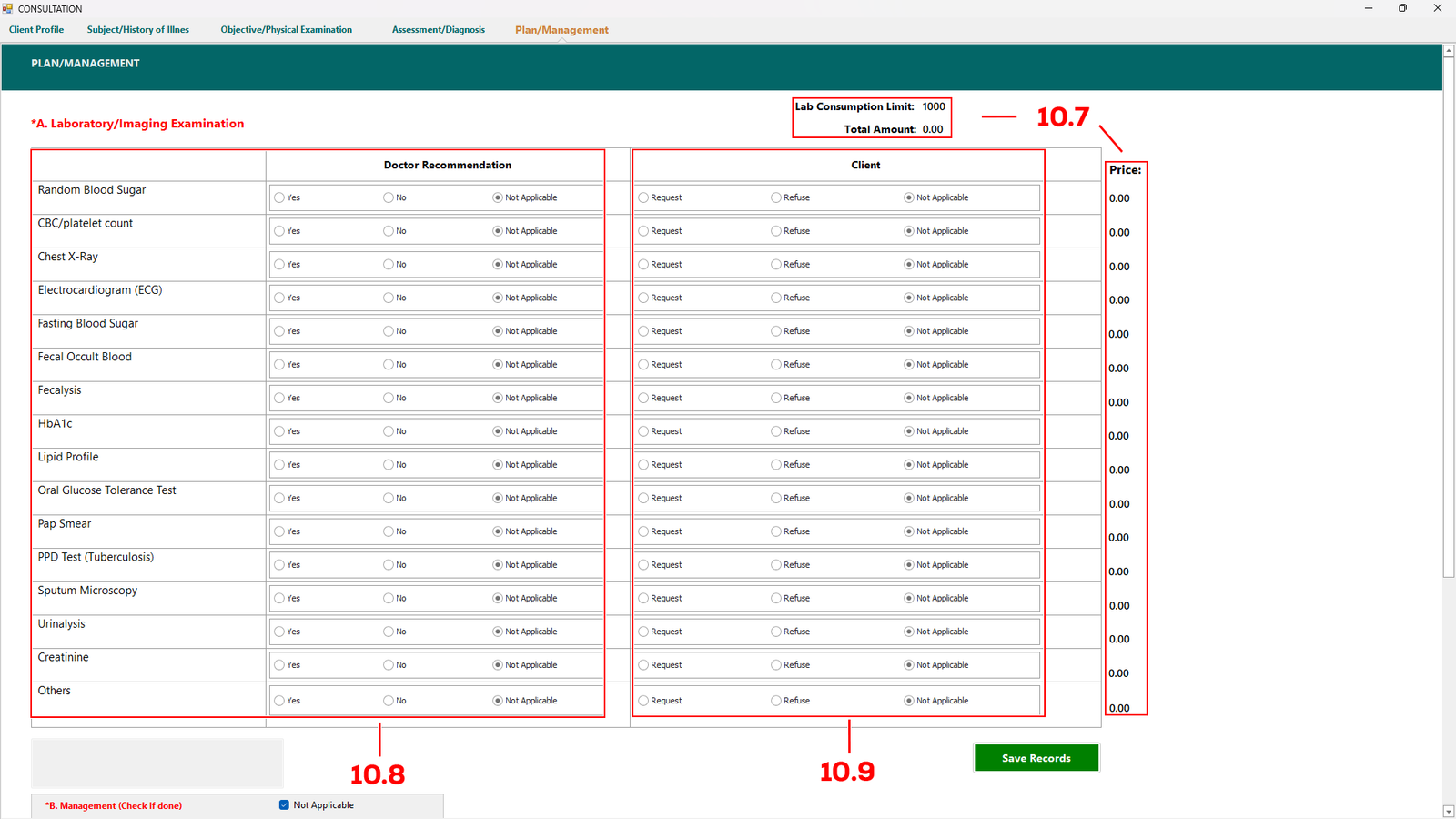Open the Assessment/Diagnosis tab

(x=438, y=30)
